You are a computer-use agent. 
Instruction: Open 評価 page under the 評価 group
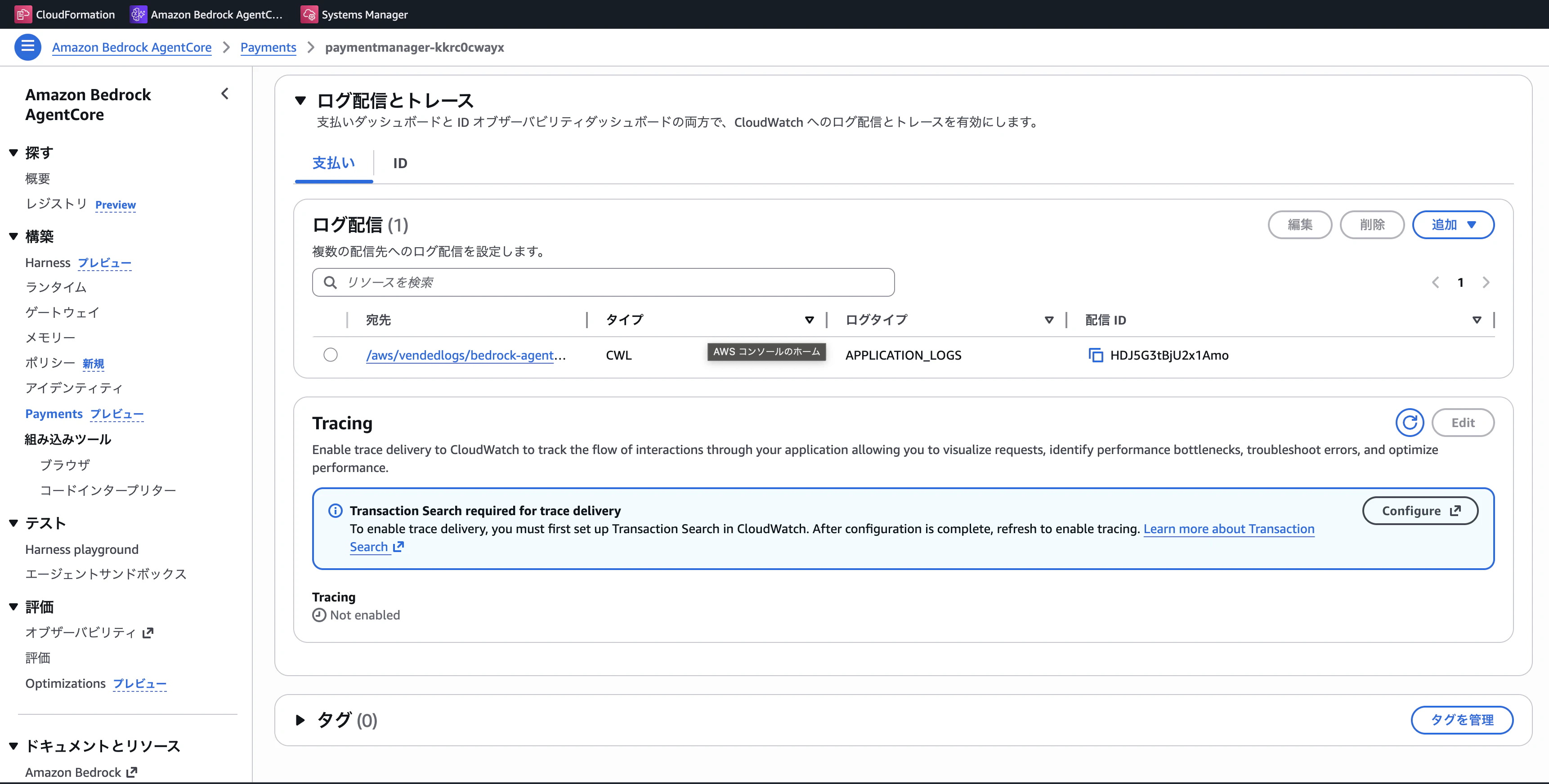pos(38,658)
